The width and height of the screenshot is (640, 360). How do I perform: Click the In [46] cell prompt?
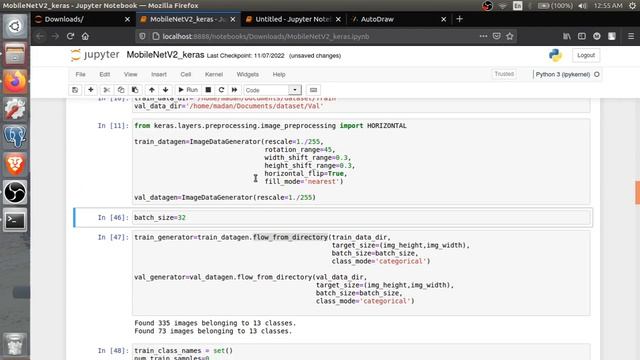(x=113, y=218)
